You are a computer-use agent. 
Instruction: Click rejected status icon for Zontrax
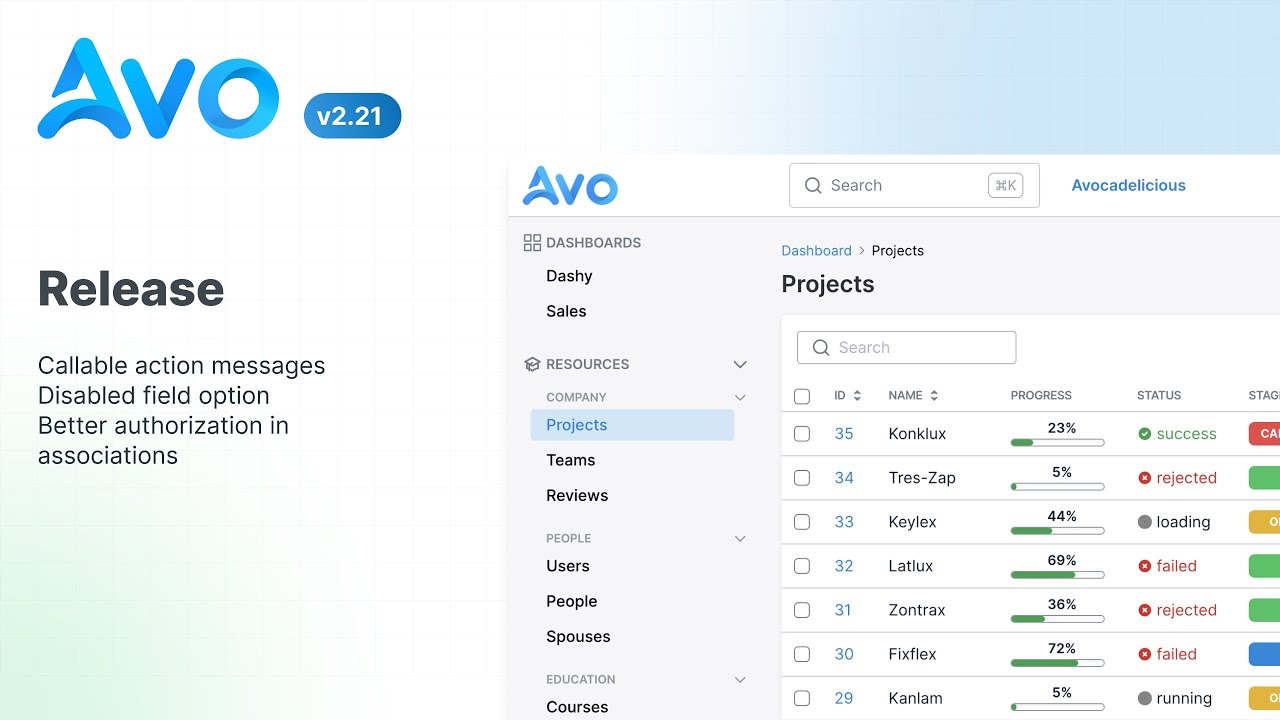(x=1145, y=610)
